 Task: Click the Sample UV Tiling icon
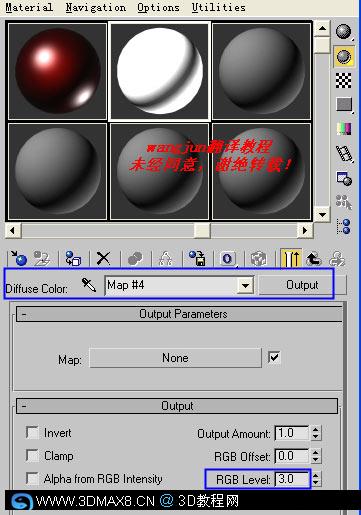click(344, 104)
